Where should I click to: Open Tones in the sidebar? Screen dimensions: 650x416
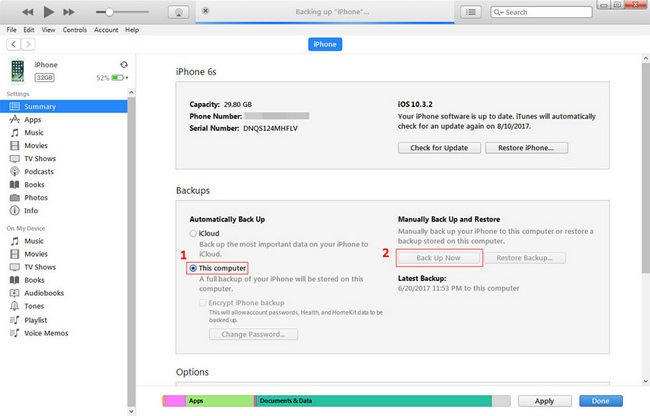point(34,306)
